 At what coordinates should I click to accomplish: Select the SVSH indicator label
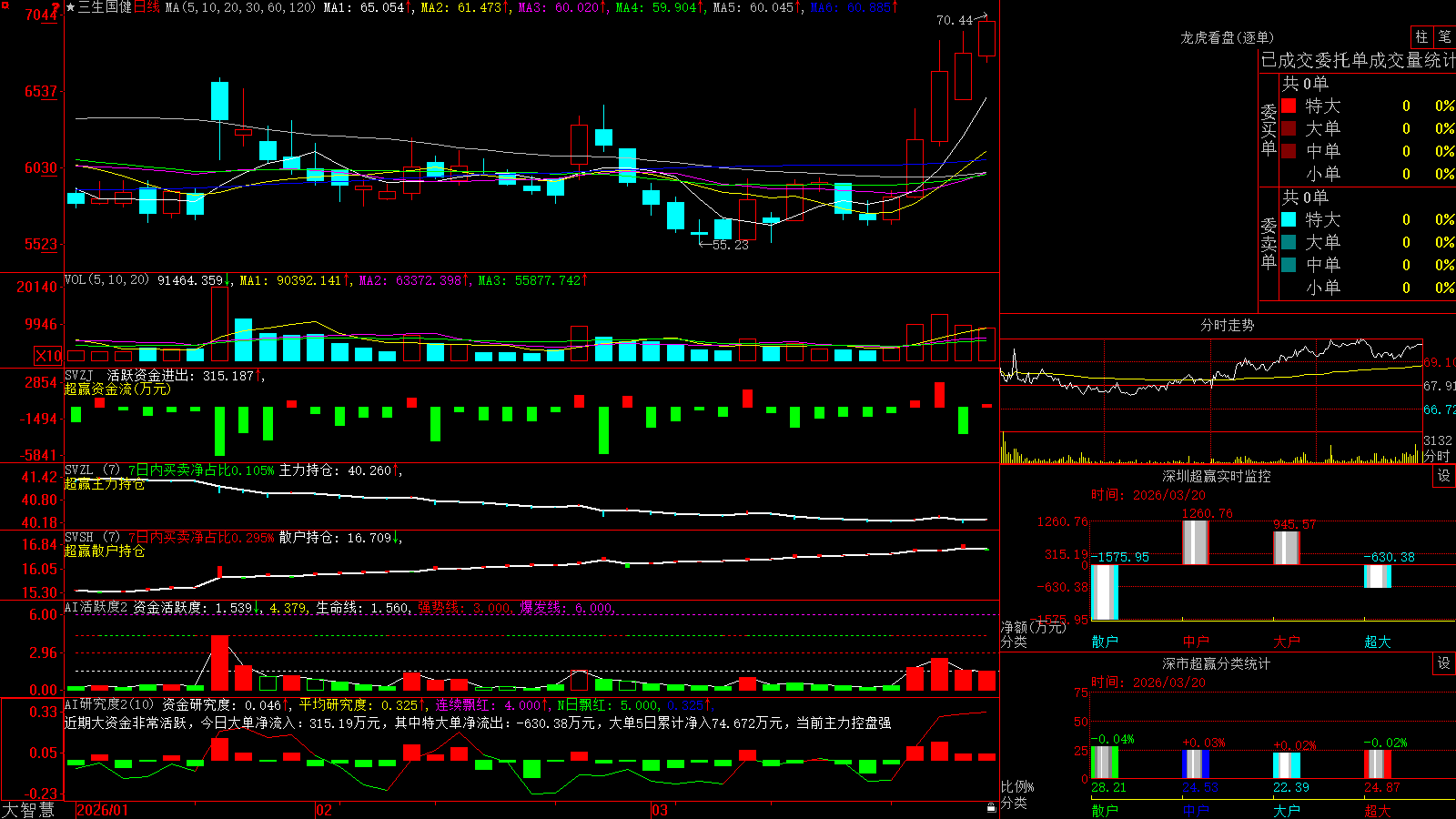click(79, 537)
